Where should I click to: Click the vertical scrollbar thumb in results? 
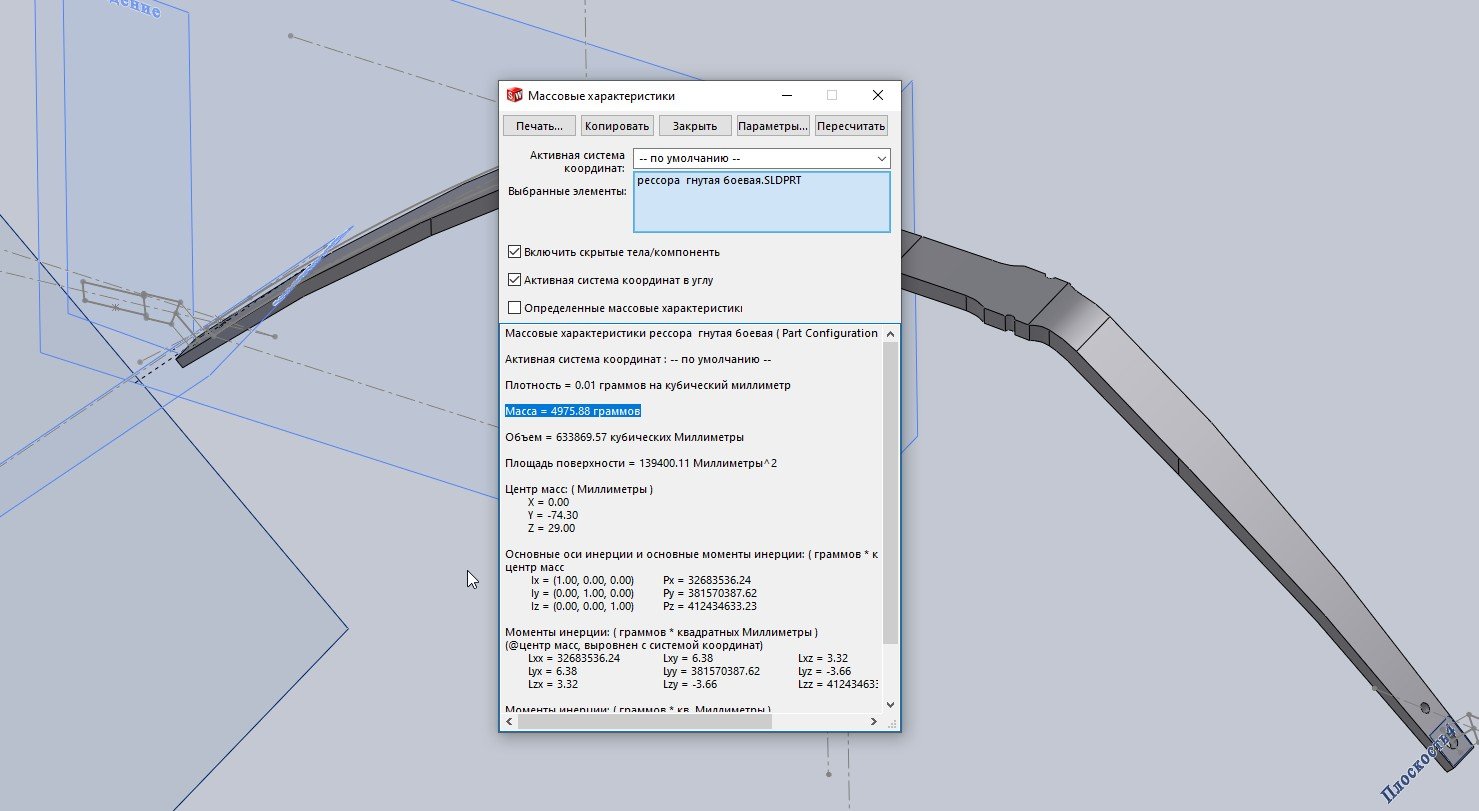[890, 490]
